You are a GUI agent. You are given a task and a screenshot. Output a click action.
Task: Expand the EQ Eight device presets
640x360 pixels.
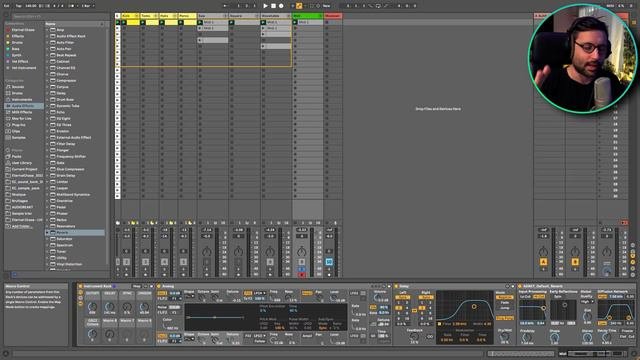47,118
